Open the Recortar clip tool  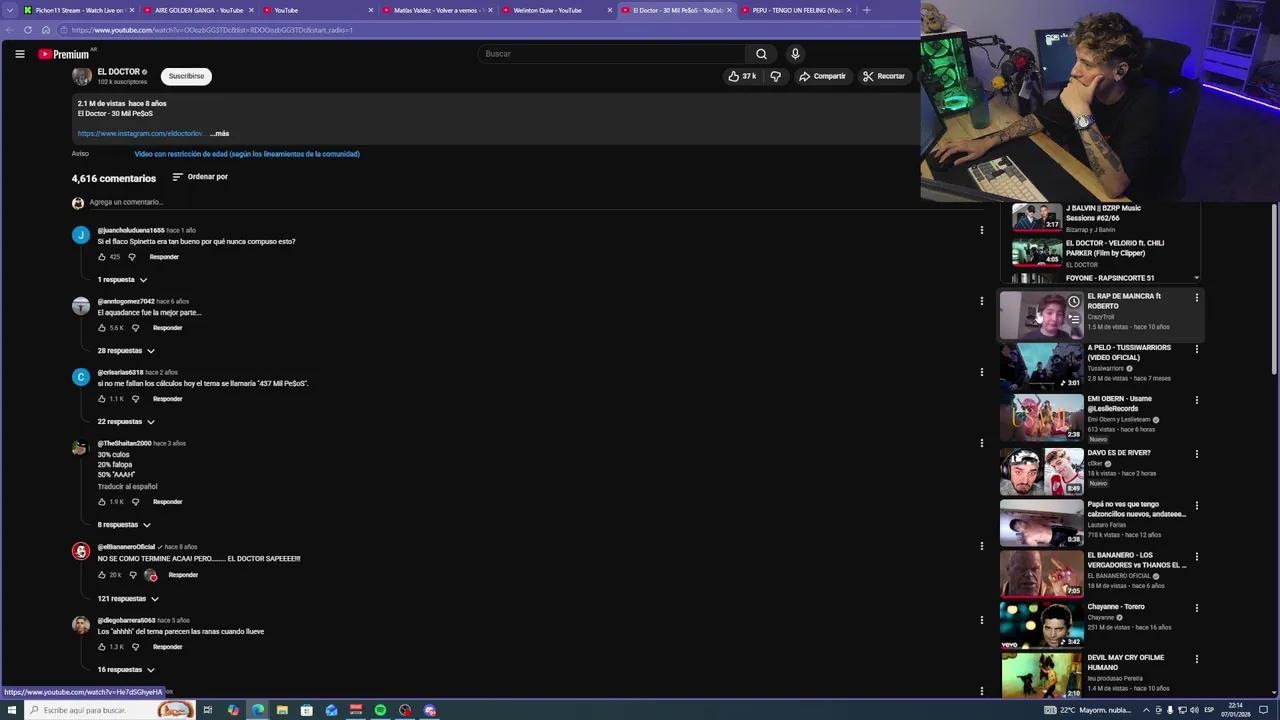click(883, 76)
